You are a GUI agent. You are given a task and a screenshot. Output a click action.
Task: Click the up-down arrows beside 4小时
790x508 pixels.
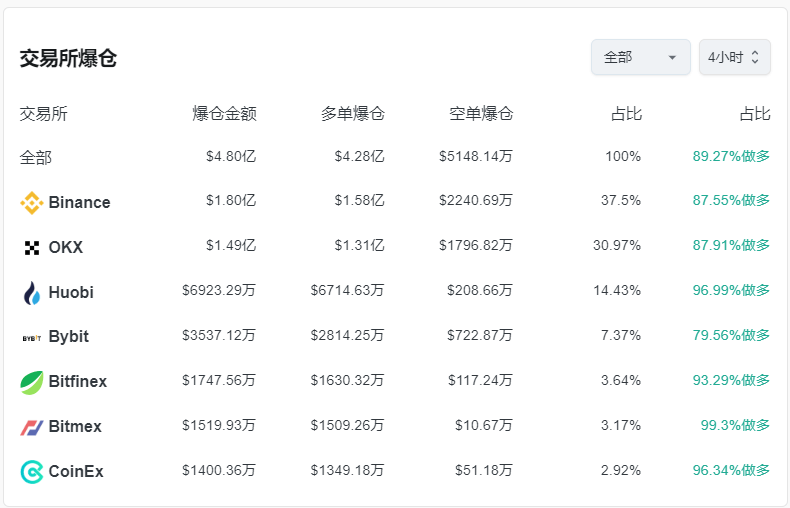(755, 58)
